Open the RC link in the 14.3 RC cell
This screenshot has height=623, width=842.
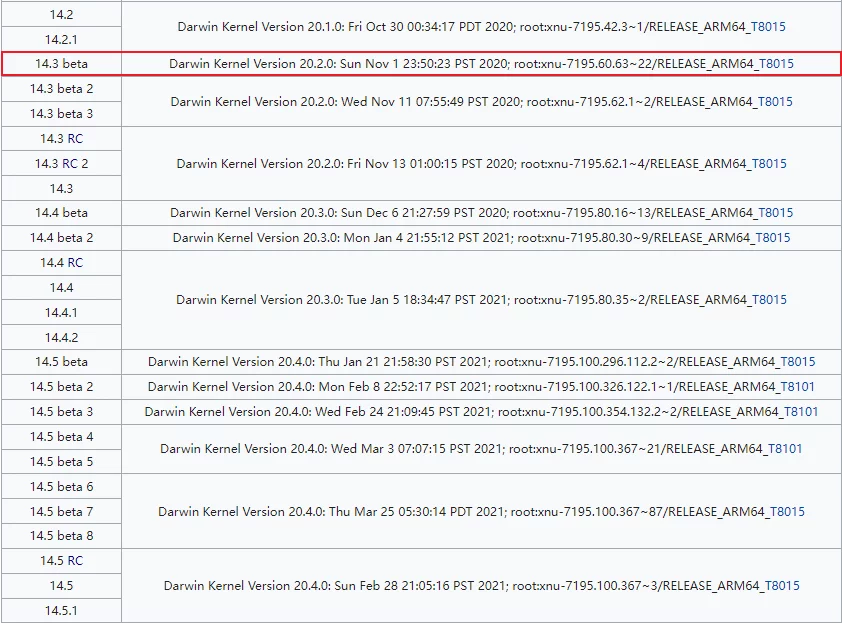click(x=75, y=139)
